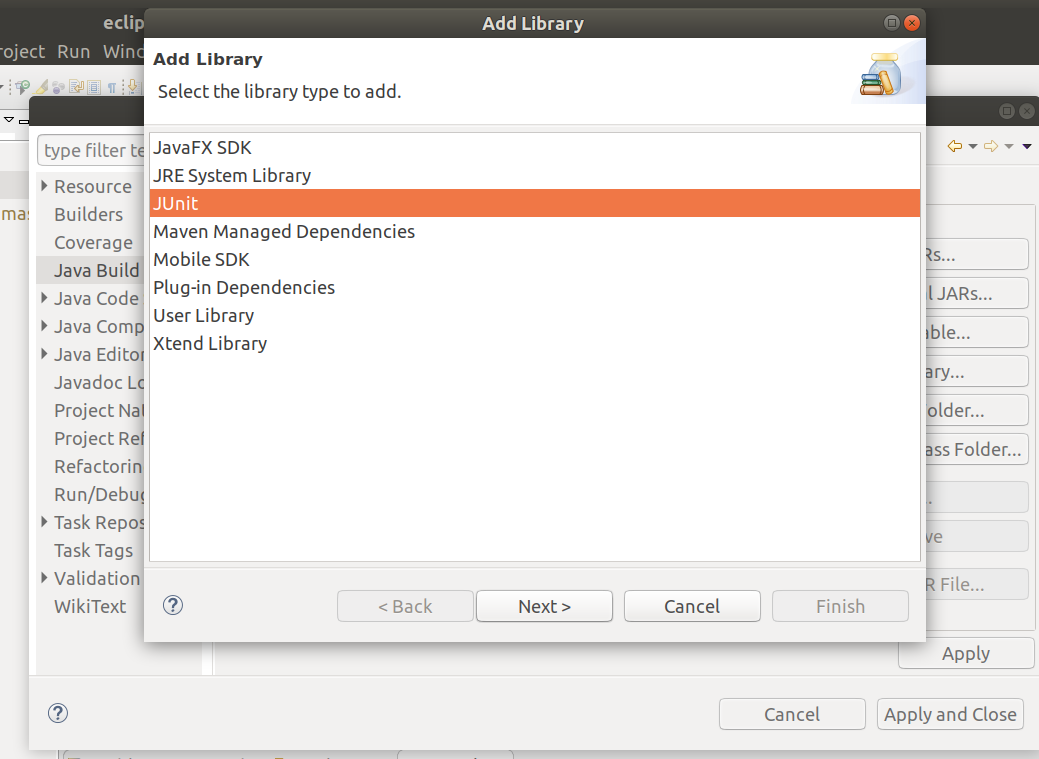Select Javadoc Location tree item

pyautogui.click(x=99, y=382)
